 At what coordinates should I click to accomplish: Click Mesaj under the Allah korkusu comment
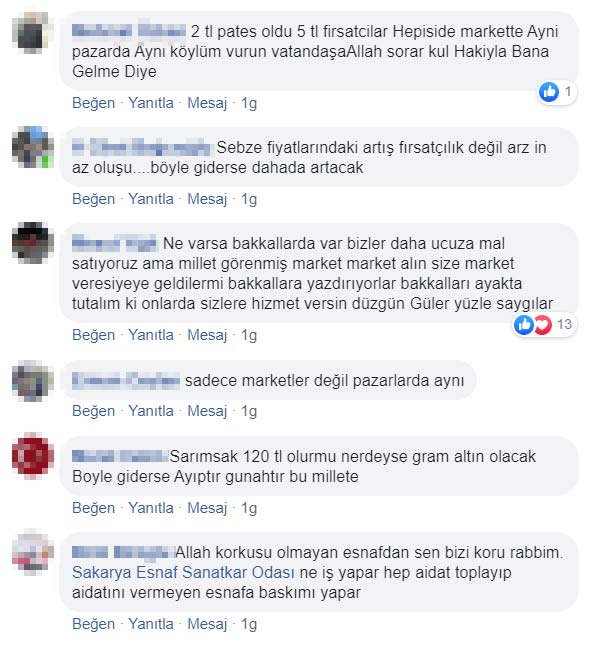click(207, 624)
